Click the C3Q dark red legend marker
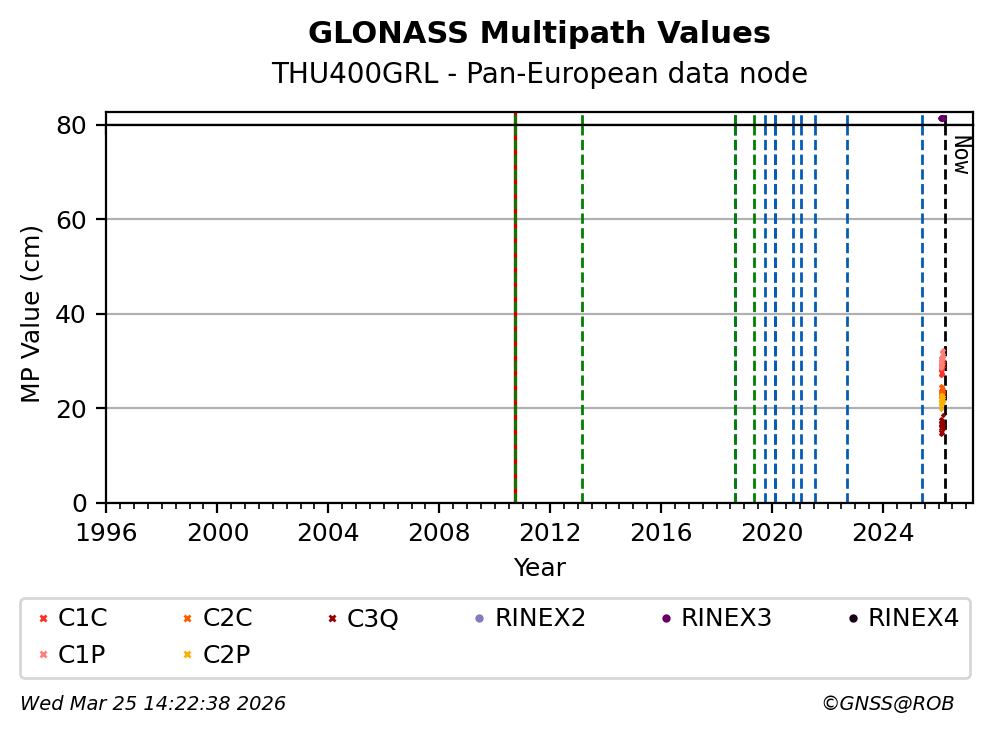This screenshot has width=993, height=734. click(332, 619)
